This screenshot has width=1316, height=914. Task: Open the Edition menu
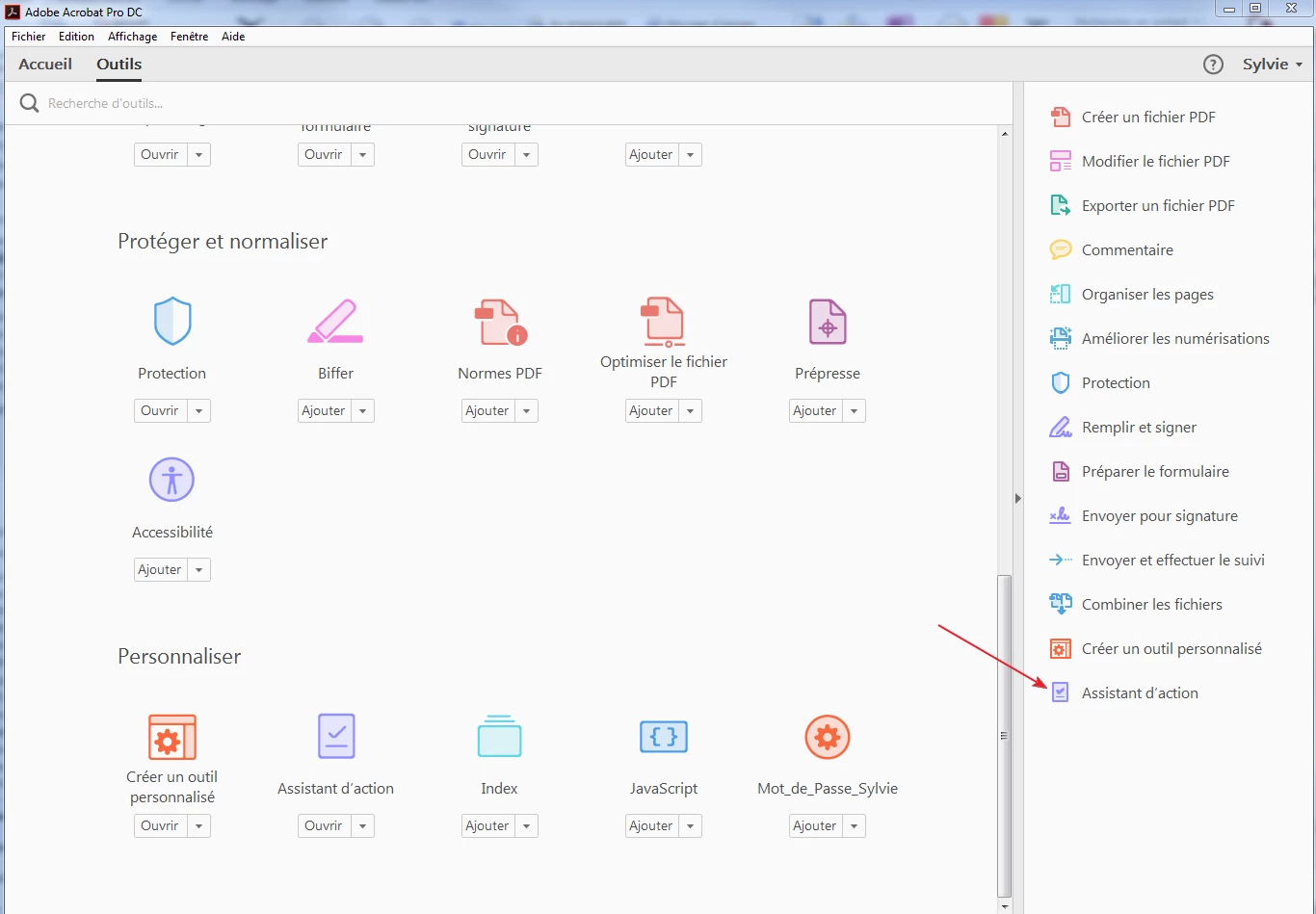[x=76, y=37]
